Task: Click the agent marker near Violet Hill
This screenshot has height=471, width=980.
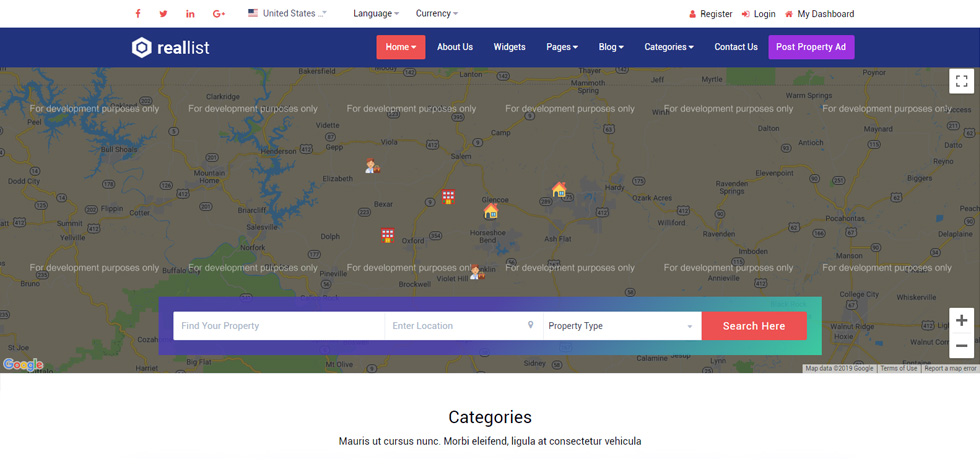Action: pyautogui.click(x=477, y=272)
